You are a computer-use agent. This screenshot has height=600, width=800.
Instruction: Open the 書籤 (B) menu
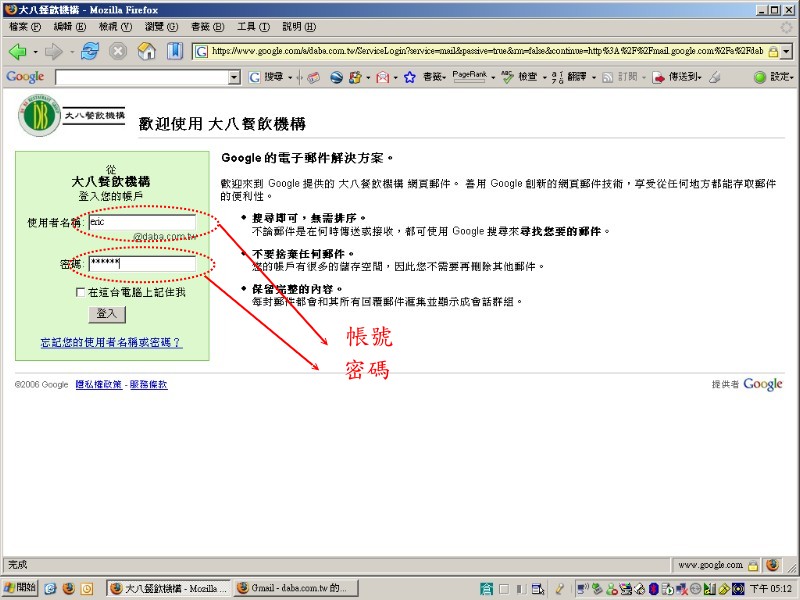pyautogui.click(x=207, y=27)
